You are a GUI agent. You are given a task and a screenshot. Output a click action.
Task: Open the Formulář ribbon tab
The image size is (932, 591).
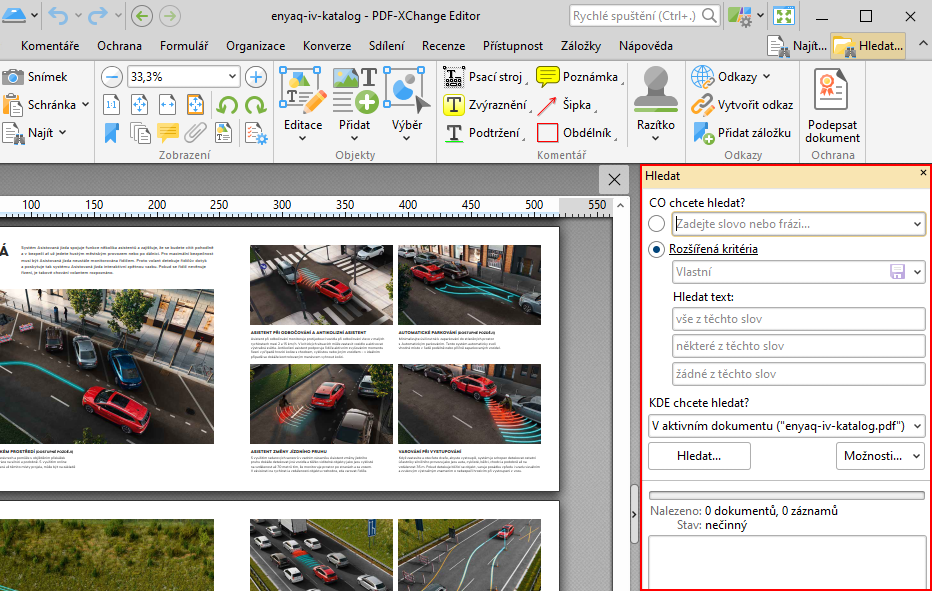[184, 46]
